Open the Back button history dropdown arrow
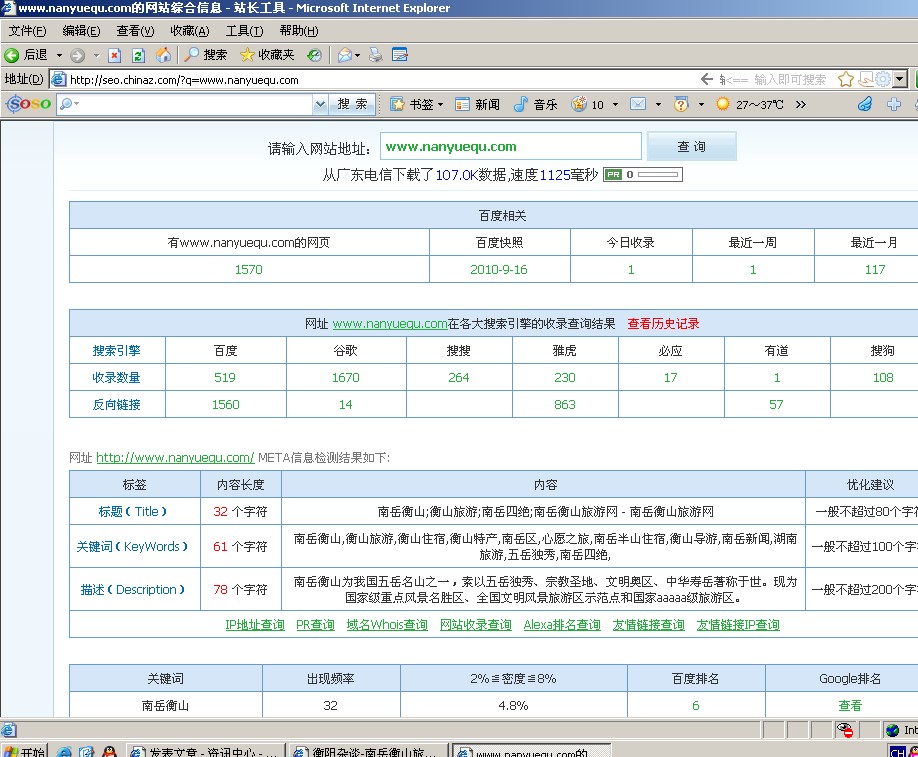Viewport: 918px width, 757px height. click(59, 56)
